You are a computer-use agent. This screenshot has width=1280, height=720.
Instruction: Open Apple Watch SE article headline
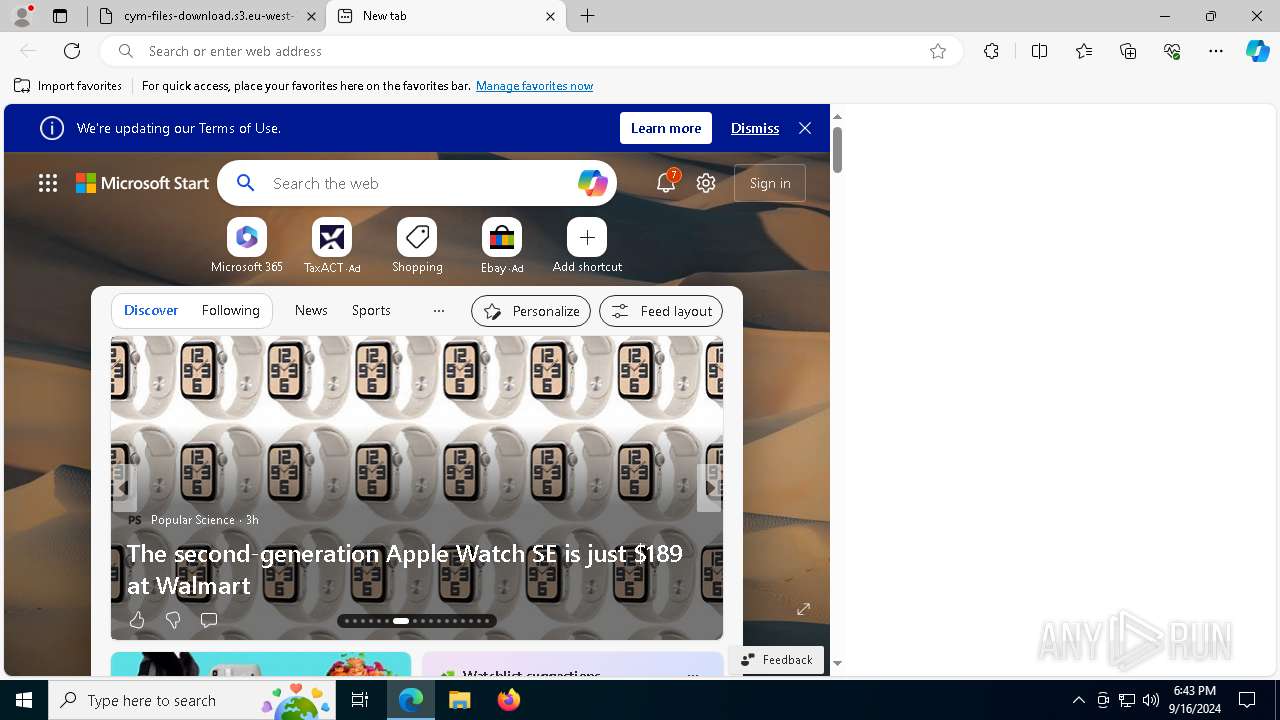pyautogui.click(x=405, y=569)
